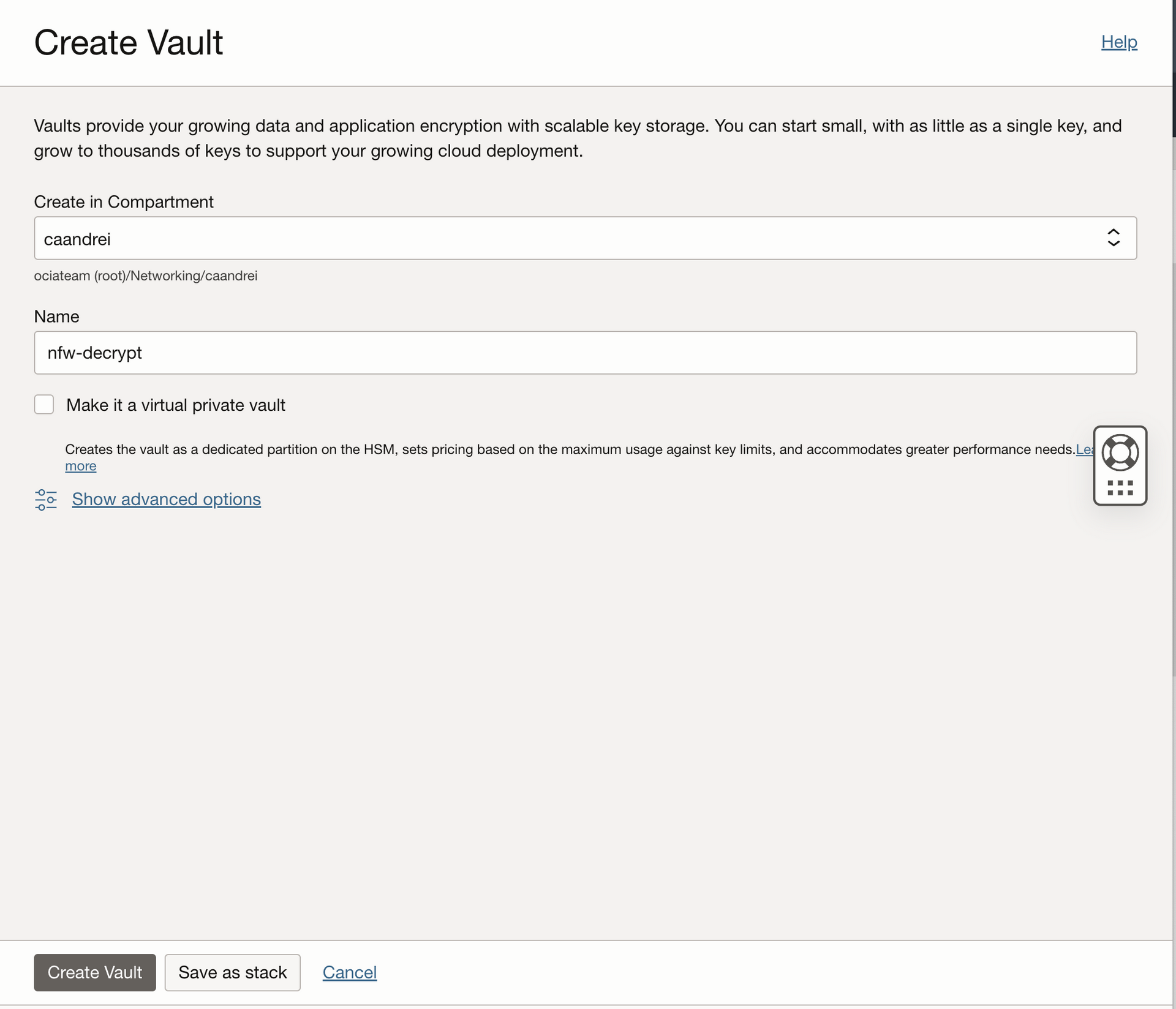
Task: Click the ociateam (root)/Networking/caandrei path text
Action: click(146, 276)
